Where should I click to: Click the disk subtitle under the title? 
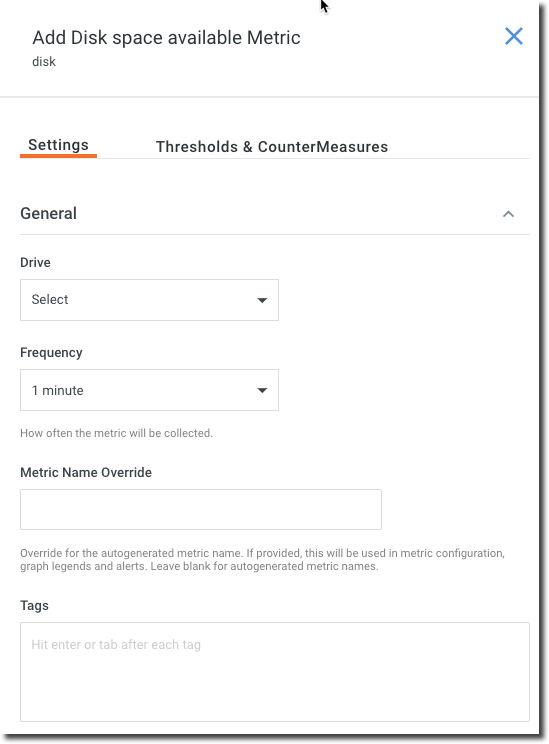click(44, 62)
